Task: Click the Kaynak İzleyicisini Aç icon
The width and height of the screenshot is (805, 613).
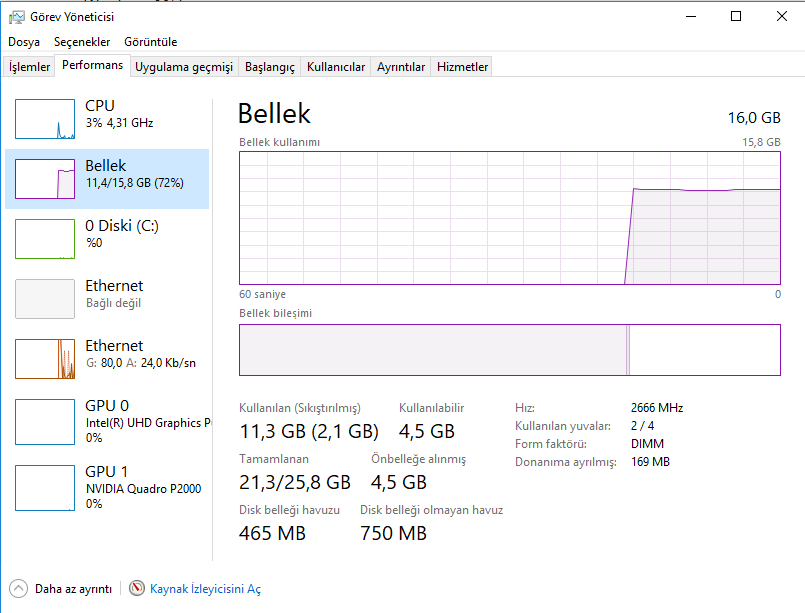Action: [137, 588]
